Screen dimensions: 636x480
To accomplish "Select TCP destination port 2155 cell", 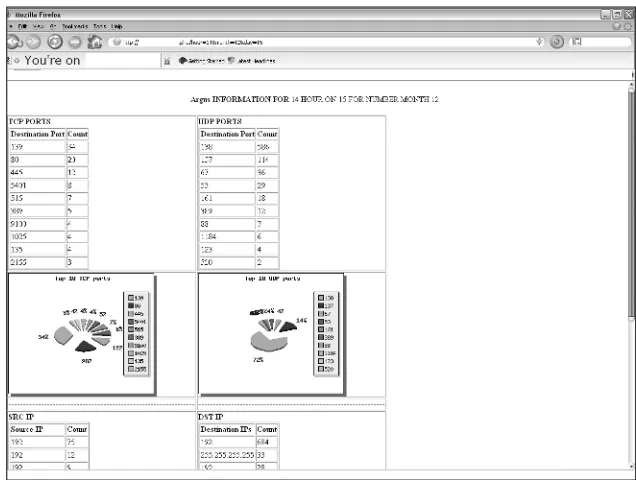I will (37, 262).
